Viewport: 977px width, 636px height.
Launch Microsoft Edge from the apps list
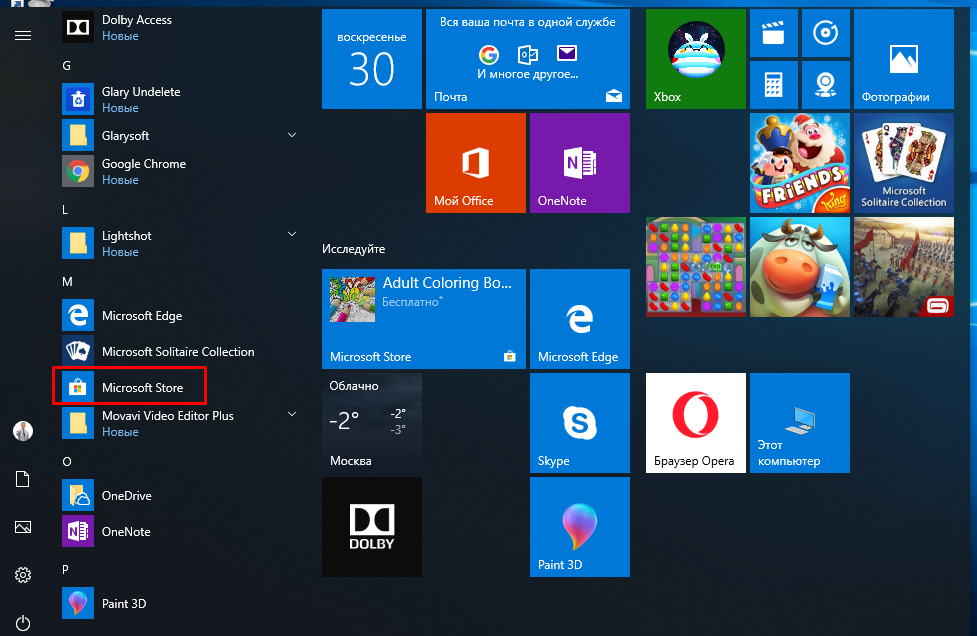point(144,315)
